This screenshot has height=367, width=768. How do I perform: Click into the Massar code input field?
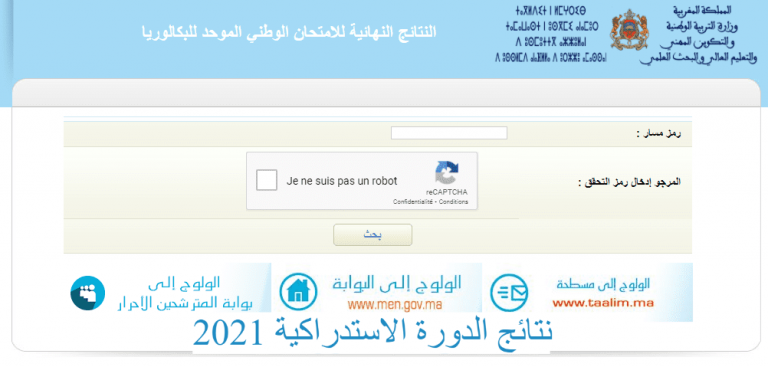tap(449, 133)
